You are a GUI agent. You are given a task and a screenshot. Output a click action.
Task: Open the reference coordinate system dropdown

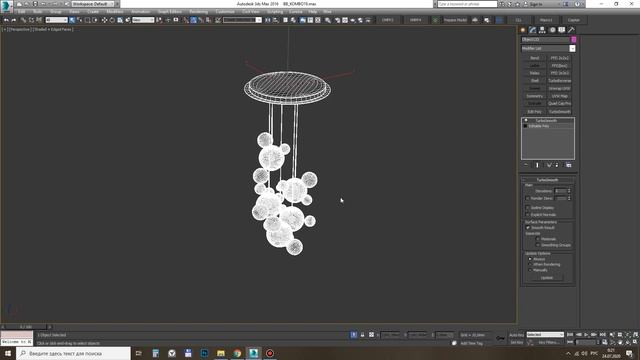coord(143,20)
